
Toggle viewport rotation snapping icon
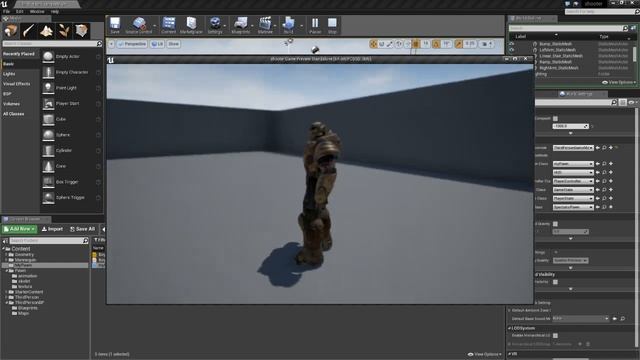click(x=436, y=44)
